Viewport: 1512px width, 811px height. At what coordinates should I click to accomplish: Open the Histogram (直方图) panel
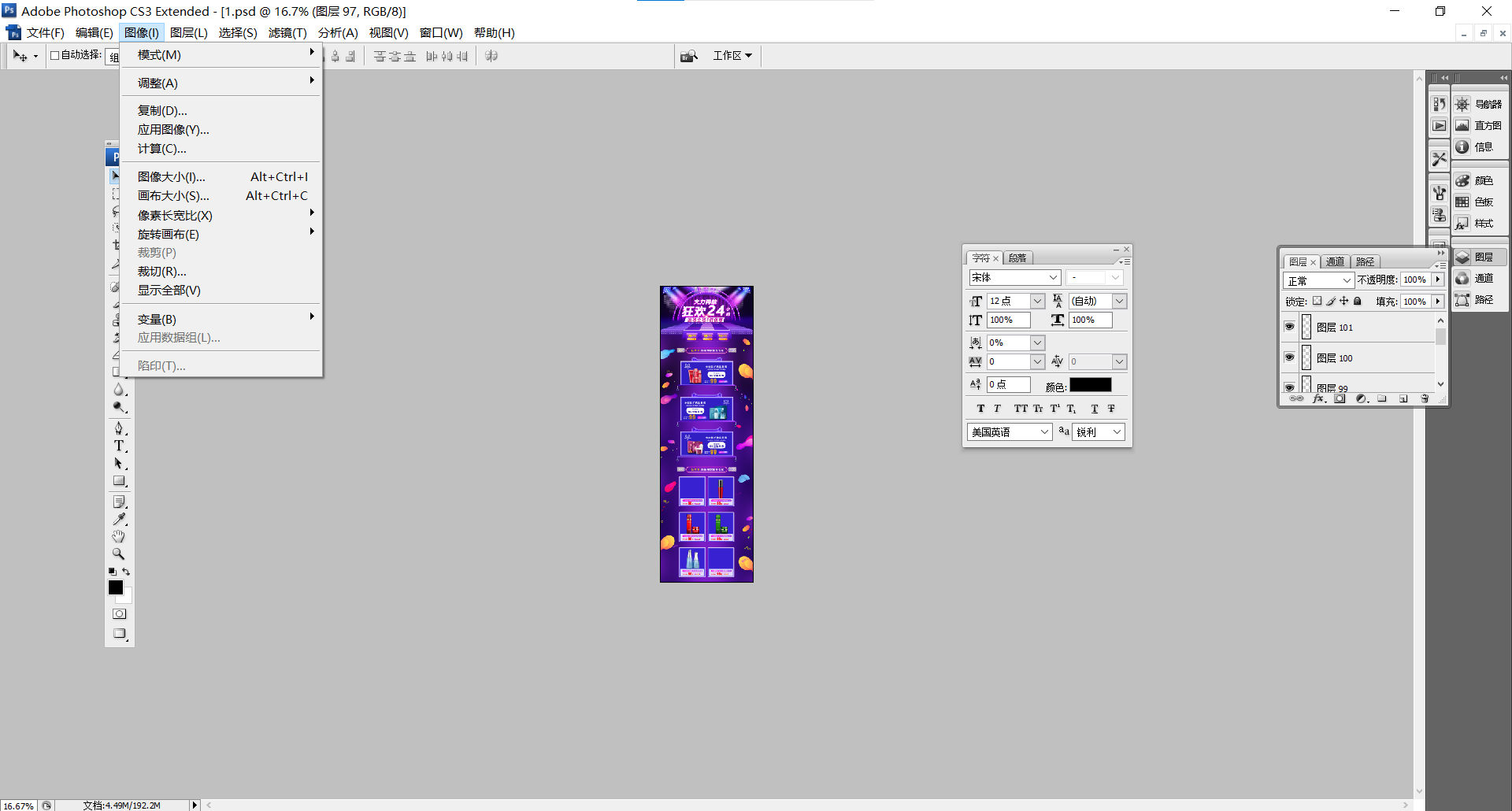tap(1480, 125)
